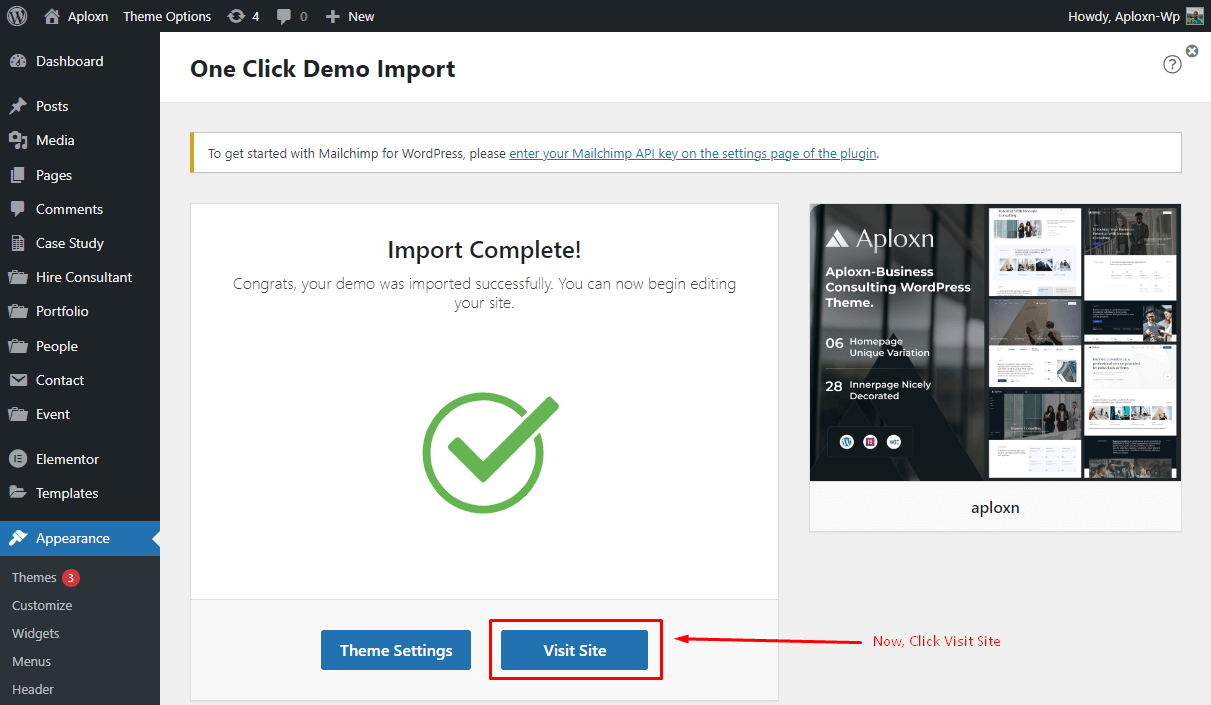The height and width of the screenshot is (705, 1211).
Task: Click the aploxn demo title label
Action: 995,507
